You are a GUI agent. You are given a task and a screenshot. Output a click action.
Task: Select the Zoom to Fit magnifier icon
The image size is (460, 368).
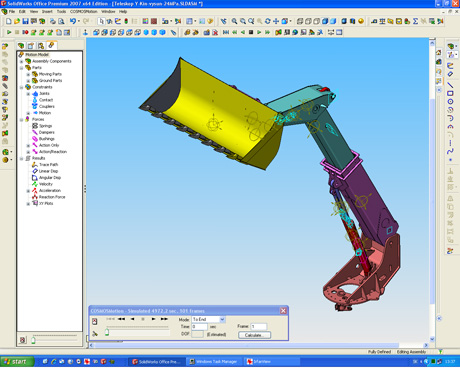(234, 21)
